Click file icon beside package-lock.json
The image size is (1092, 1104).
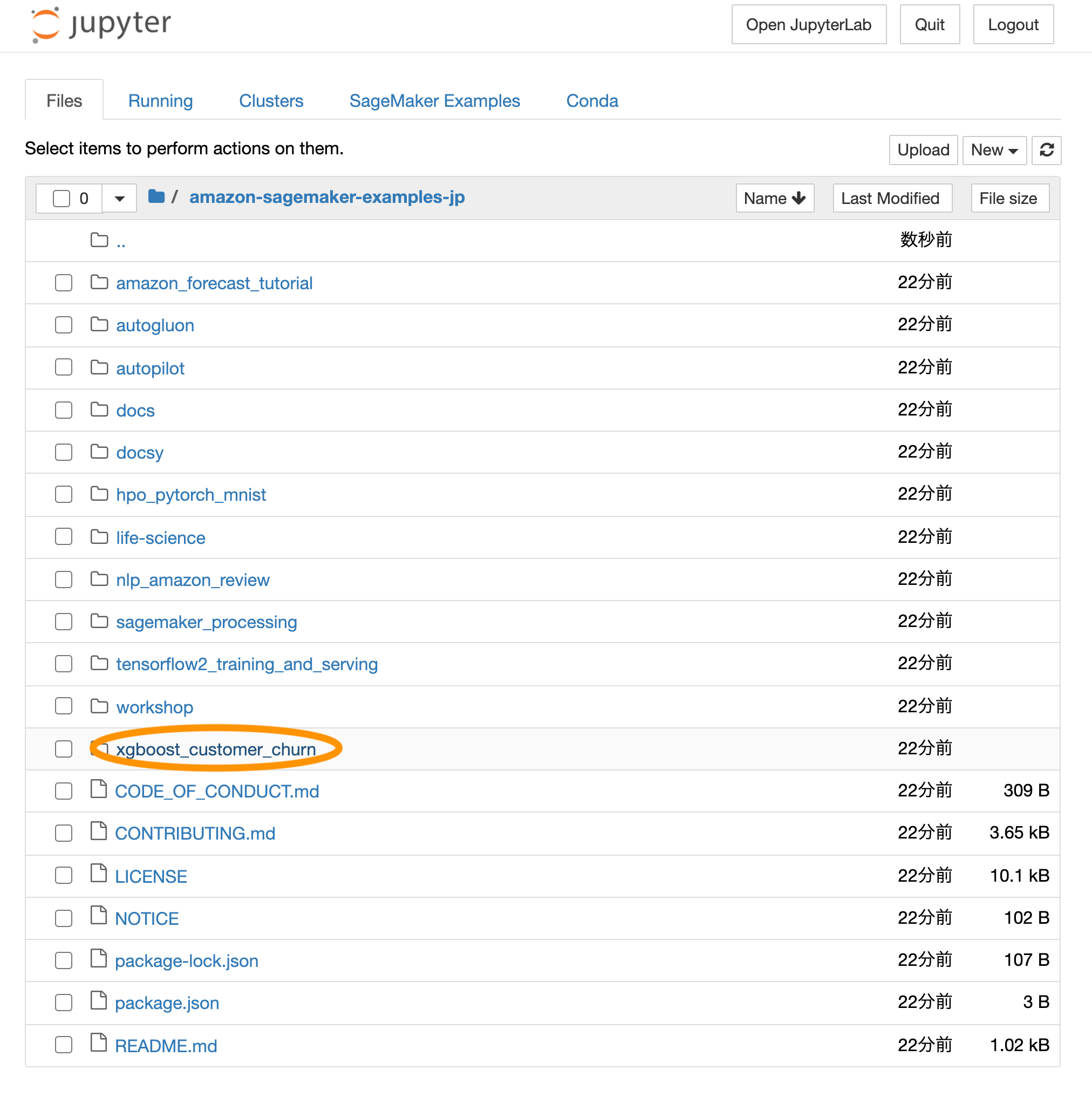[99, 959]
